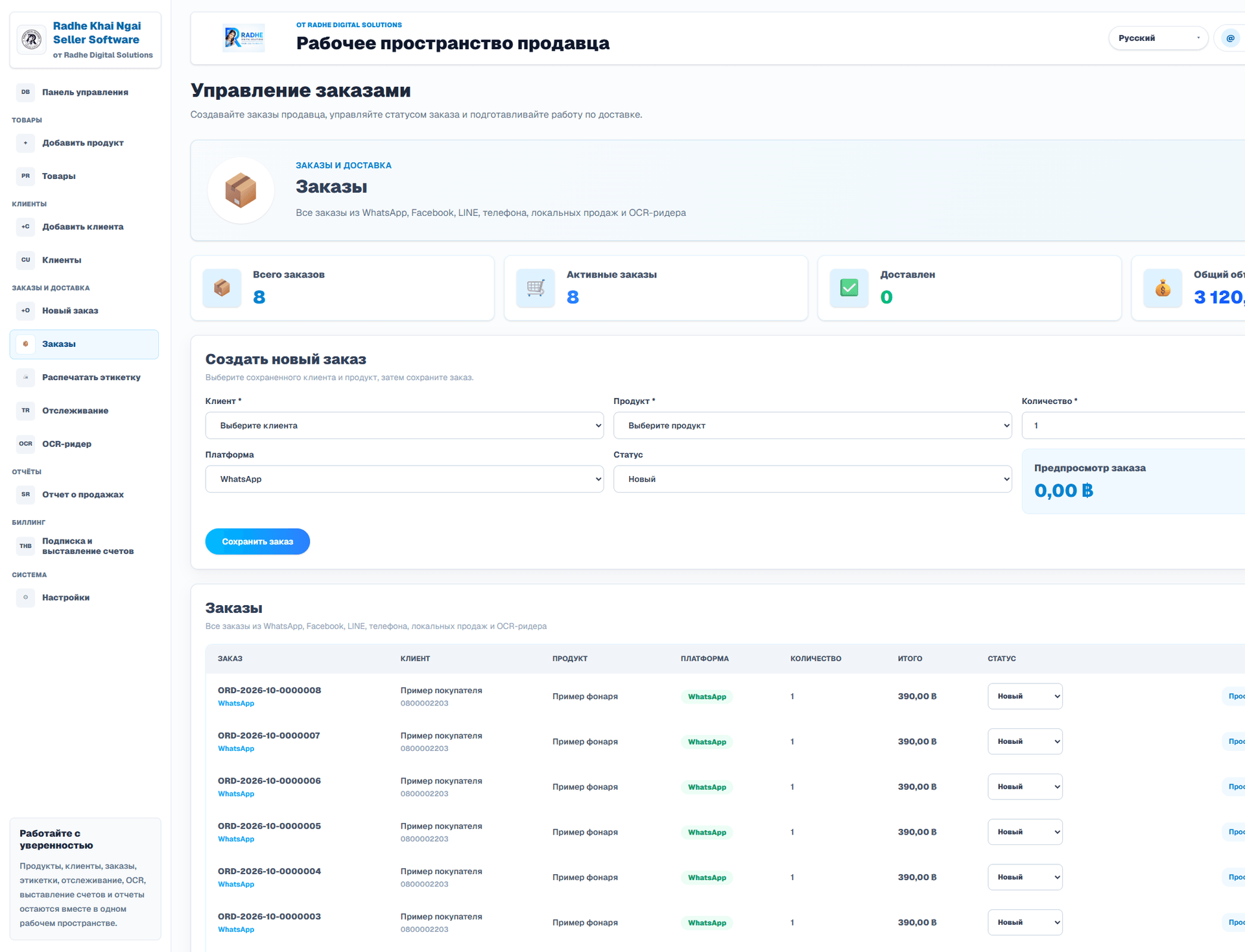
Task: Click the box icon on Всего заказов card
Action: click(x=222, y=288)
